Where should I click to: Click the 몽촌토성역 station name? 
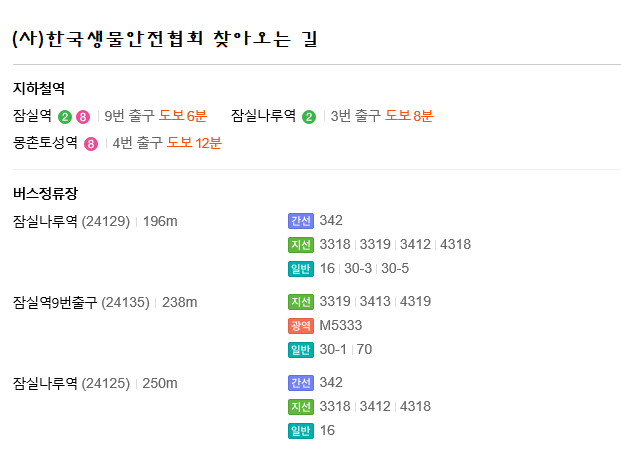coord(46,143)
